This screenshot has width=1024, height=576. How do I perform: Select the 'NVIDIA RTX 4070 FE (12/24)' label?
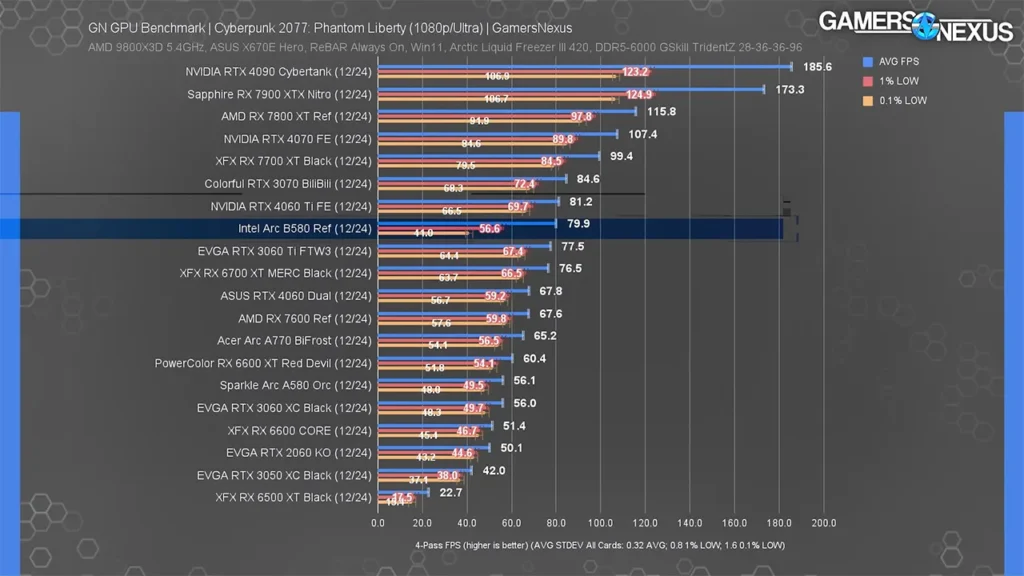[x=297, y=139]
